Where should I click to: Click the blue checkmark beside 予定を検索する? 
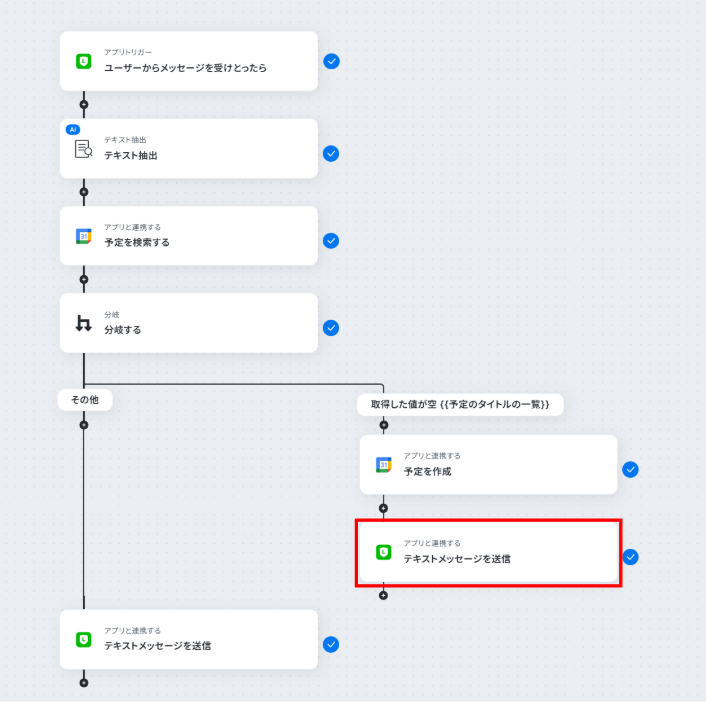pos(332,240)
